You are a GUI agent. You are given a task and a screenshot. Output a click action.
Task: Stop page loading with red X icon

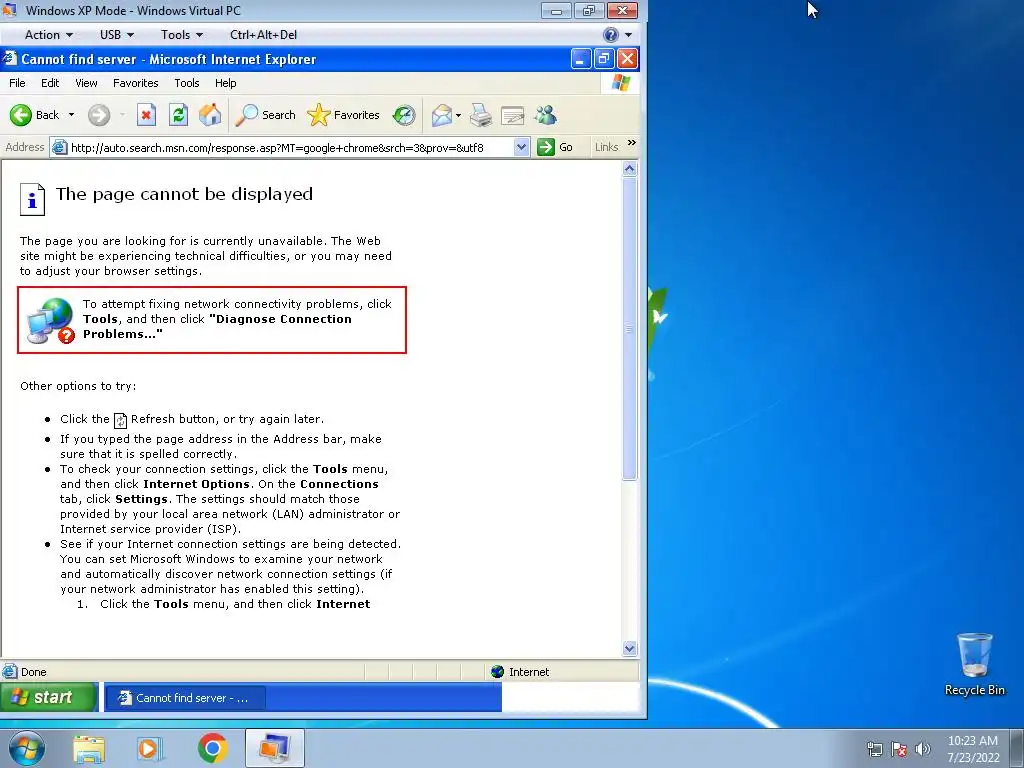tap(146, 115)
